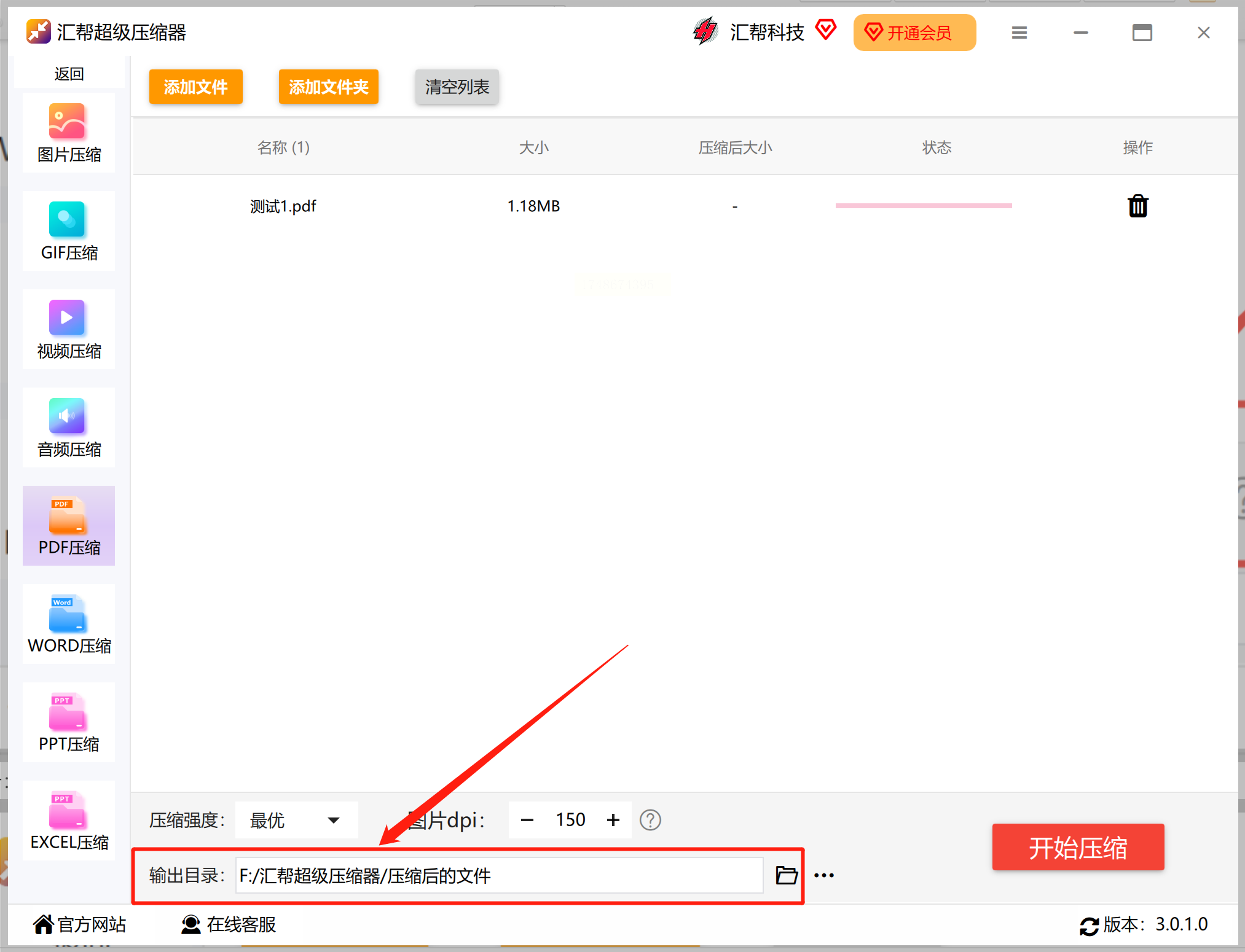Go back using 返回 tab
Viewport: 1245px width, 952px height.
[x=69, y=73]
